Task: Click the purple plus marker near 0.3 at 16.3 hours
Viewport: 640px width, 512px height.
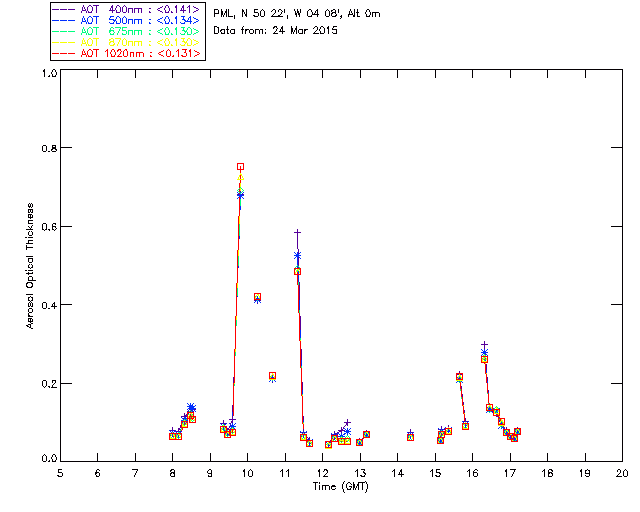Action: tap(484, 345)
